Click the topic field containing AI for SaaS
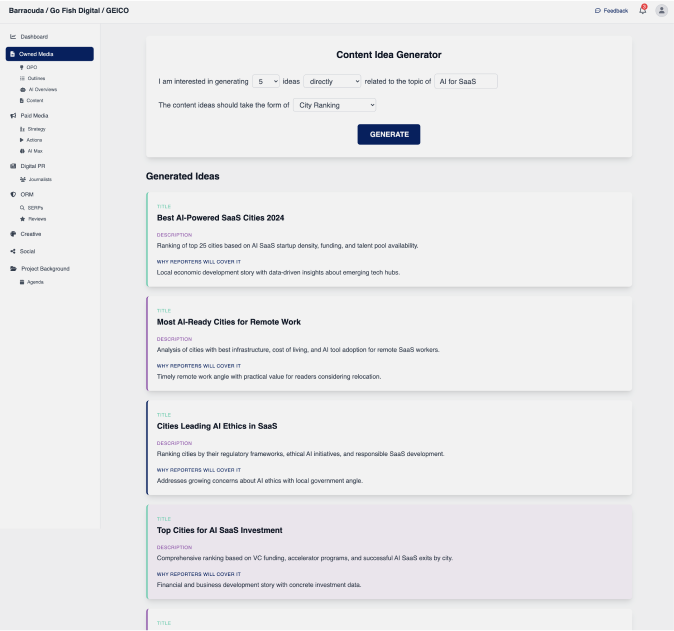 466,81
